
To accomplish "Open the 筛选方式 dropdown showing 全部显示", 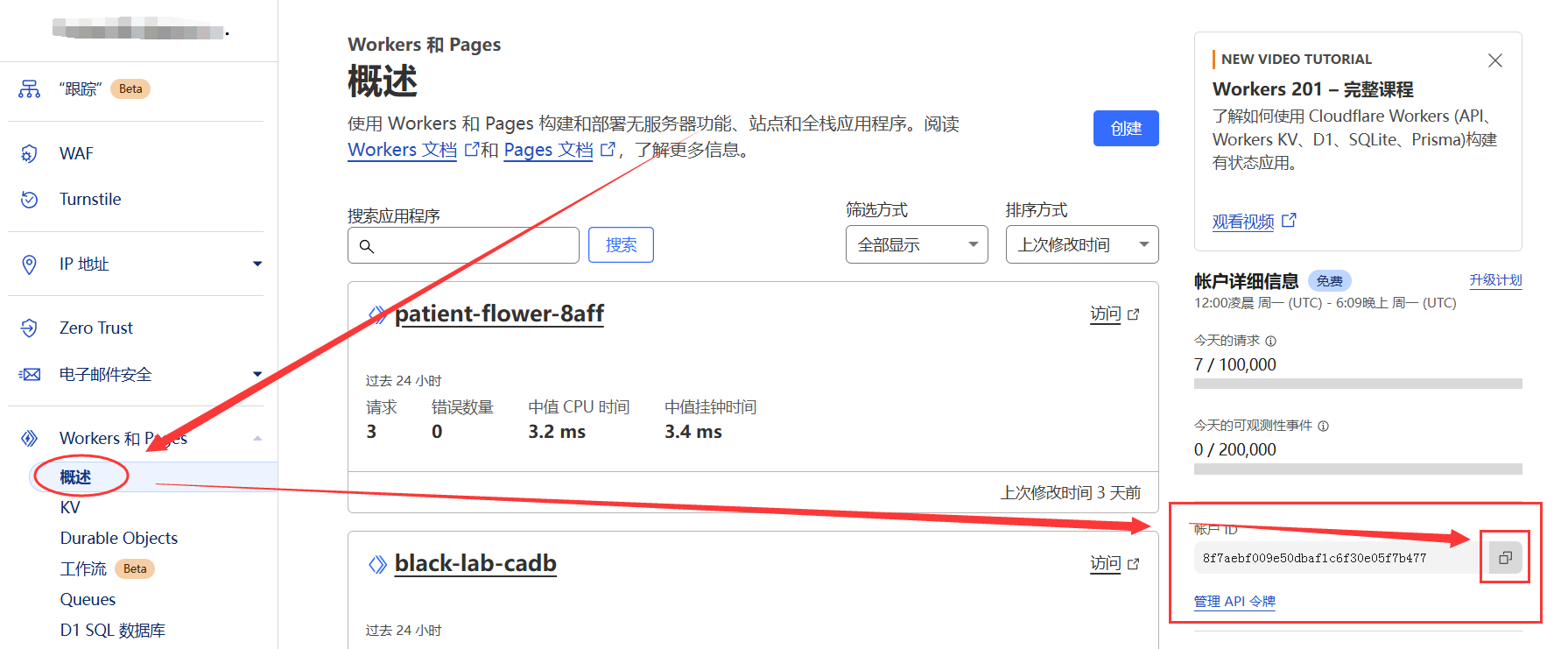I will (916, 244).
